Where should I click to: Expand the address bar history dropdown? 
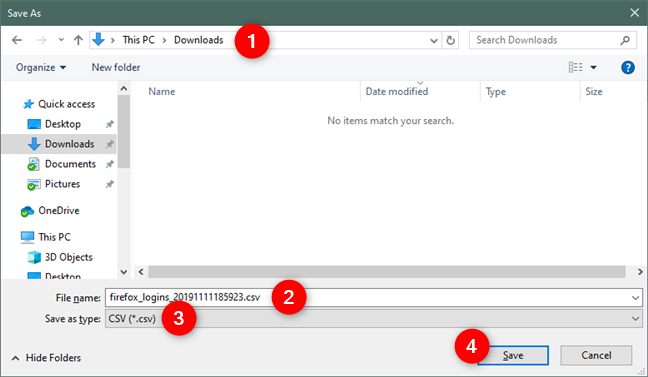coord(434,41)
